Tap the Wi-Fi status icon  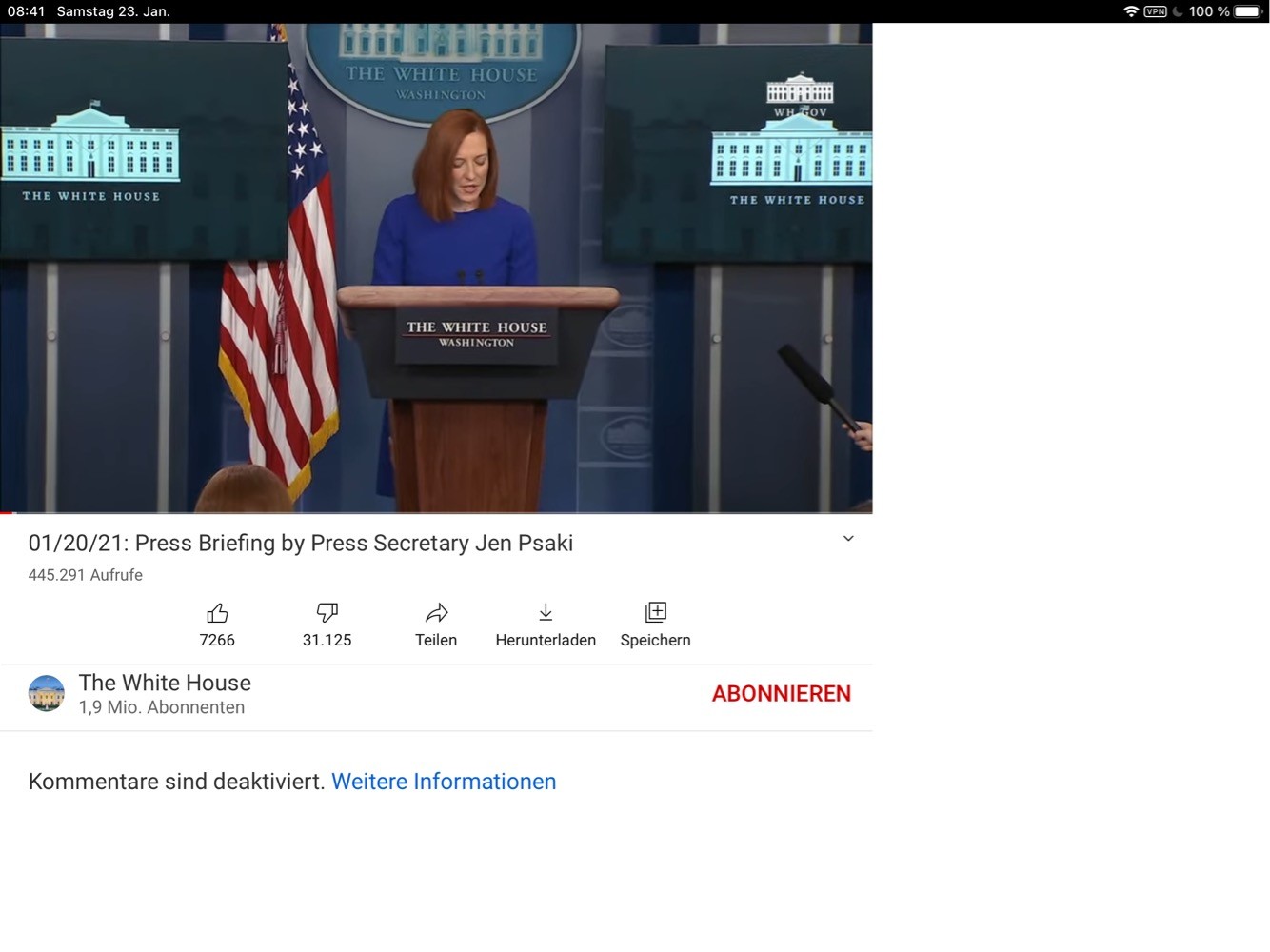(1131, 11)
